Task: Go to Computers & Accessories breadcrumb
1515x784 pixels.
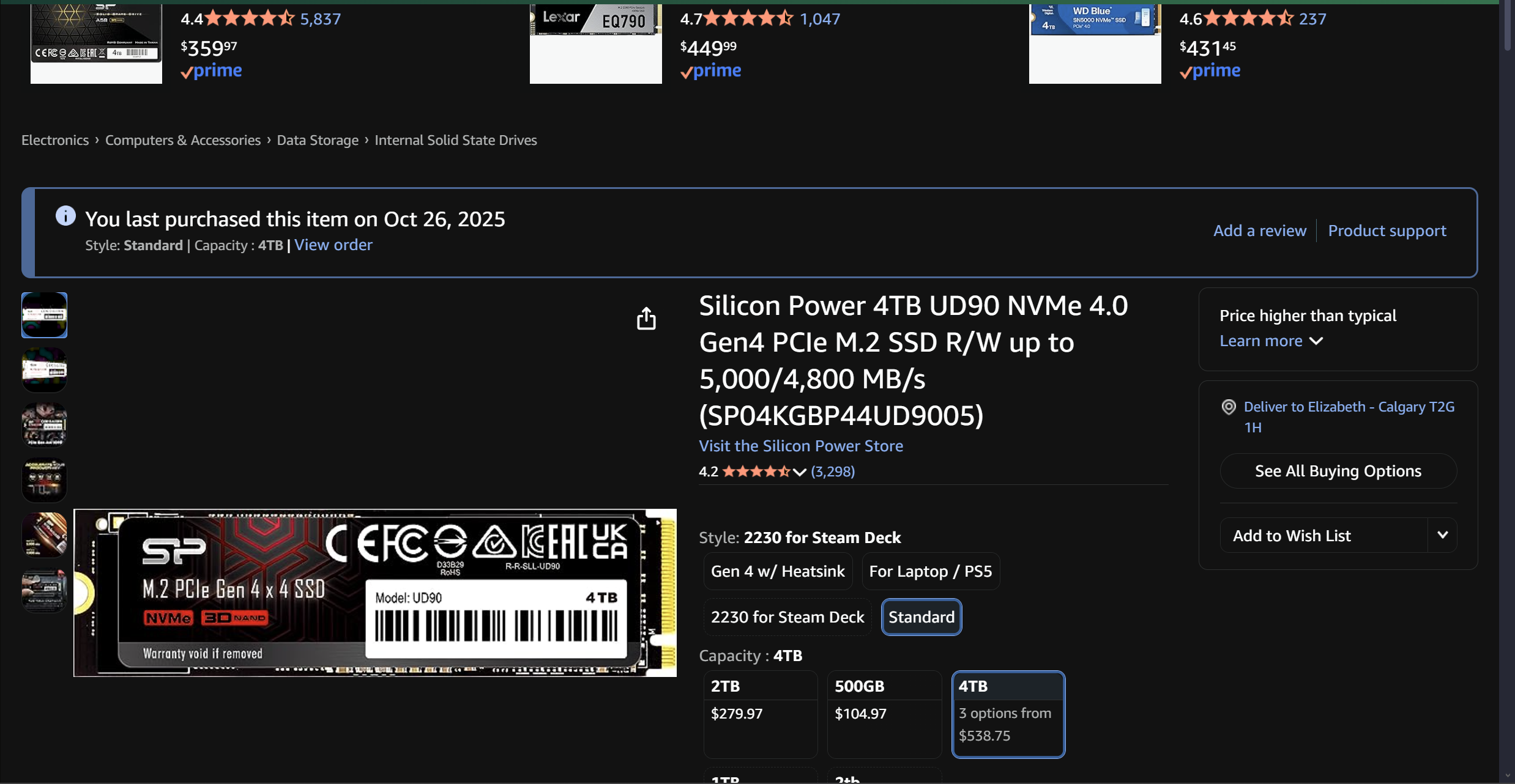Action: point(182,140)
